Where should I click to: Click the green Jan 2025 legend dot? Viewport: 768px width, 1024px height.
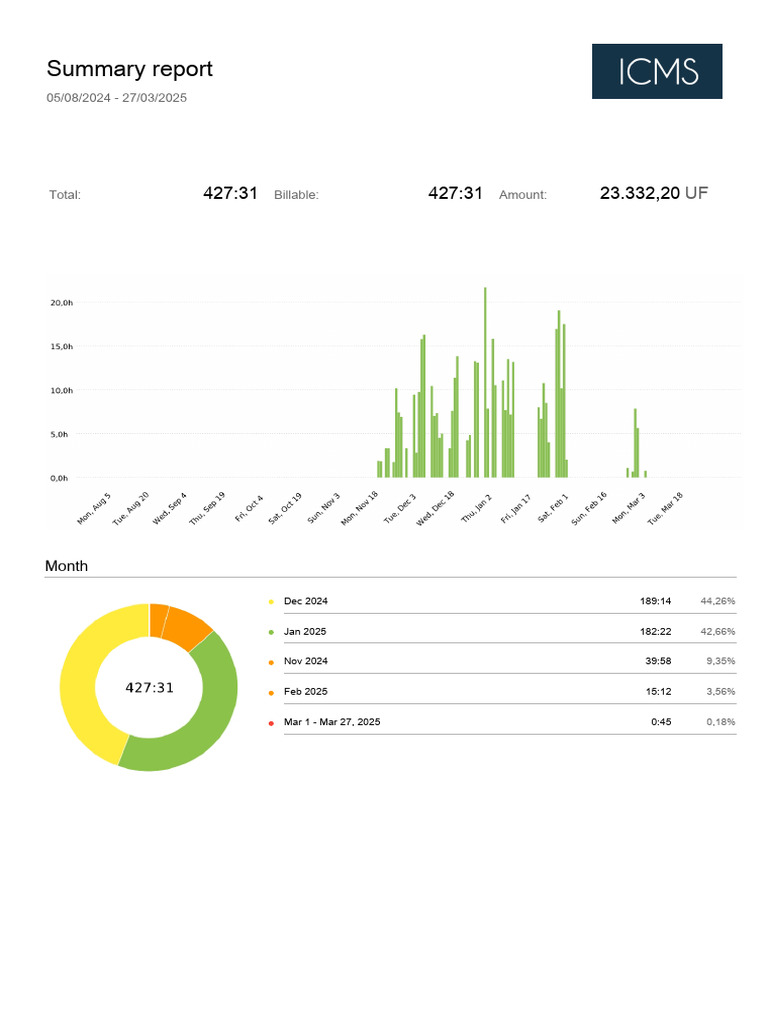pyautogui.click(x=271, y=632)
